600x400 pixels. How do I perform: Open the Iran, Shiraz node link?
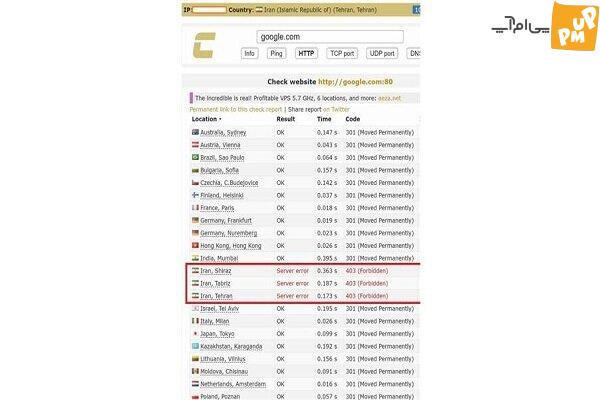[216, 271]
